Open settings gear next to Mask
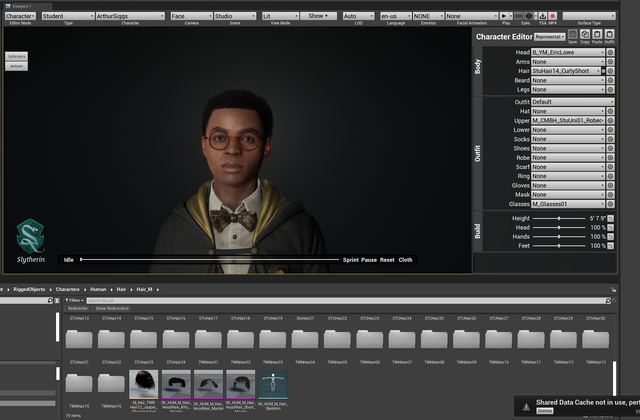 pyautogui.click(x=610, y=195)
